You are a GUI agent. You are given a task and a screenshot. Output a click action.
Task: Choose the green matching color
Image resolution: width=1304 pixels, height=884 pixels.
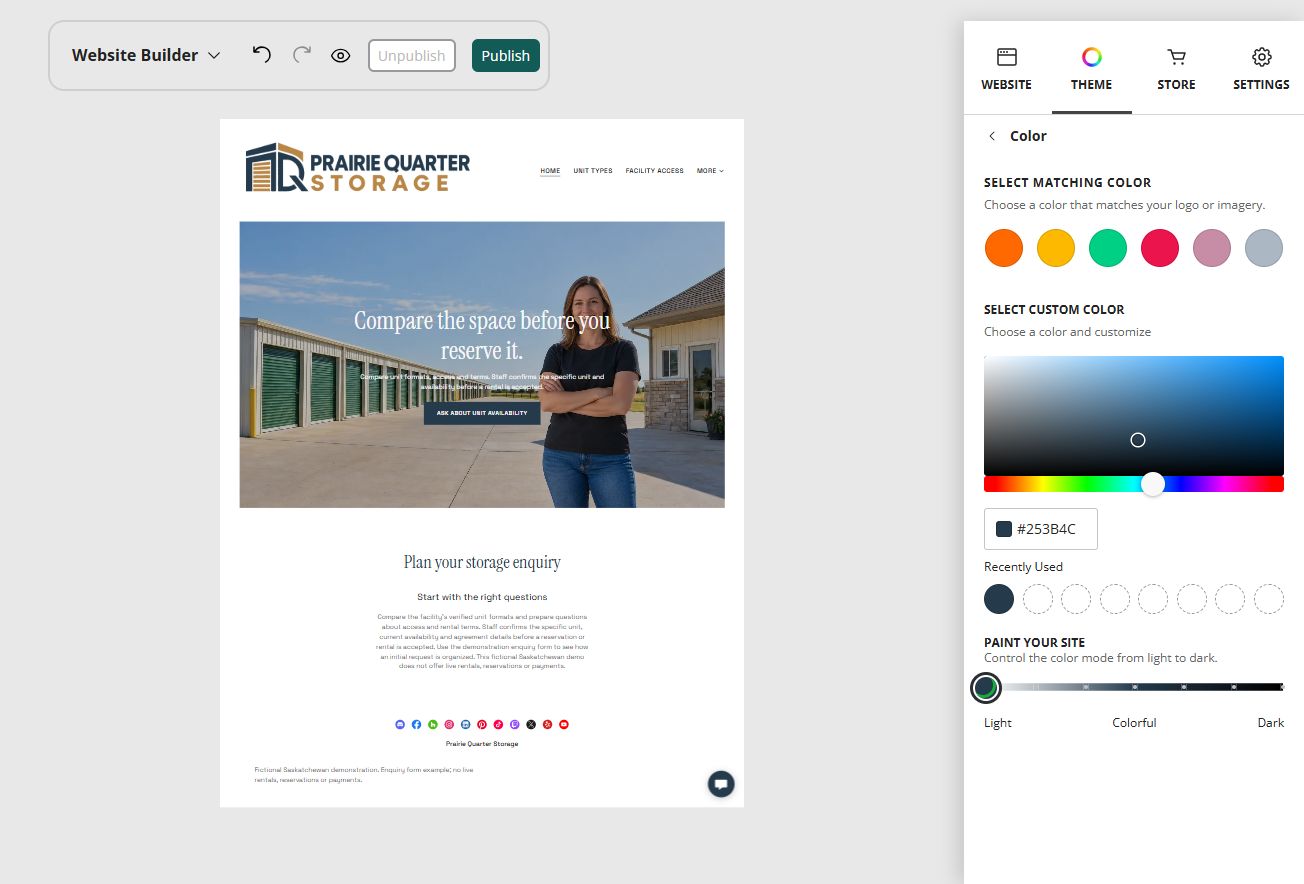tap(1108, 248)
